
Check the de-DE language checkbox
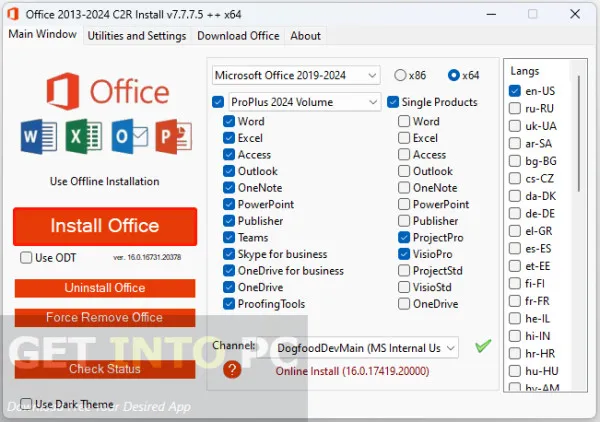(x=515, y=213)
